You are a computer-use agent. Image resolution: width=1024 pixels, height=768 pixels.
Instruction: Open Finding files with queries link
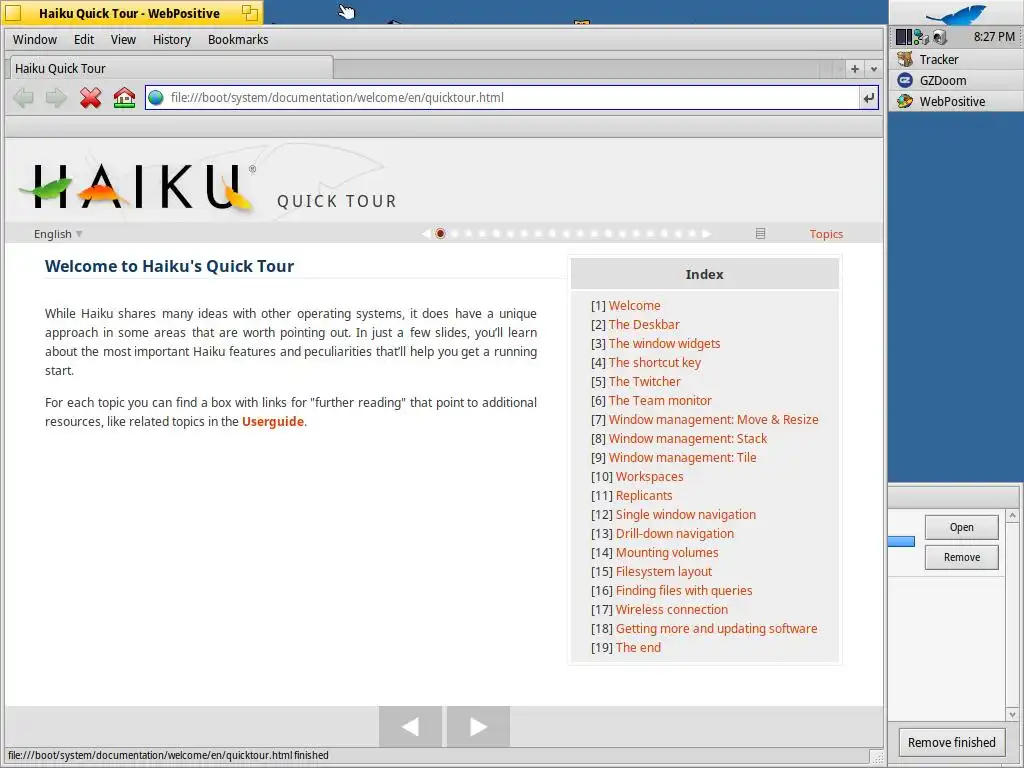pyautogui.click(x=684, y=590)
